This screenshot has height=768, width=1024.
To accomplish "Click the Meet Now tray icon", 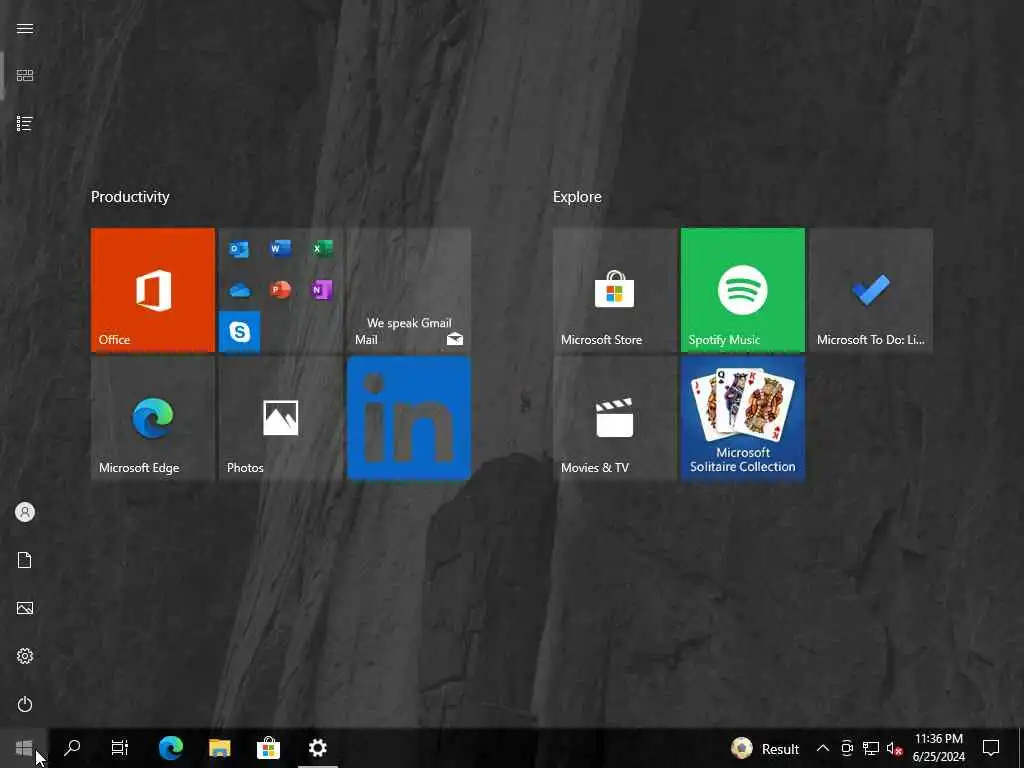I will [x=847, y=748].
